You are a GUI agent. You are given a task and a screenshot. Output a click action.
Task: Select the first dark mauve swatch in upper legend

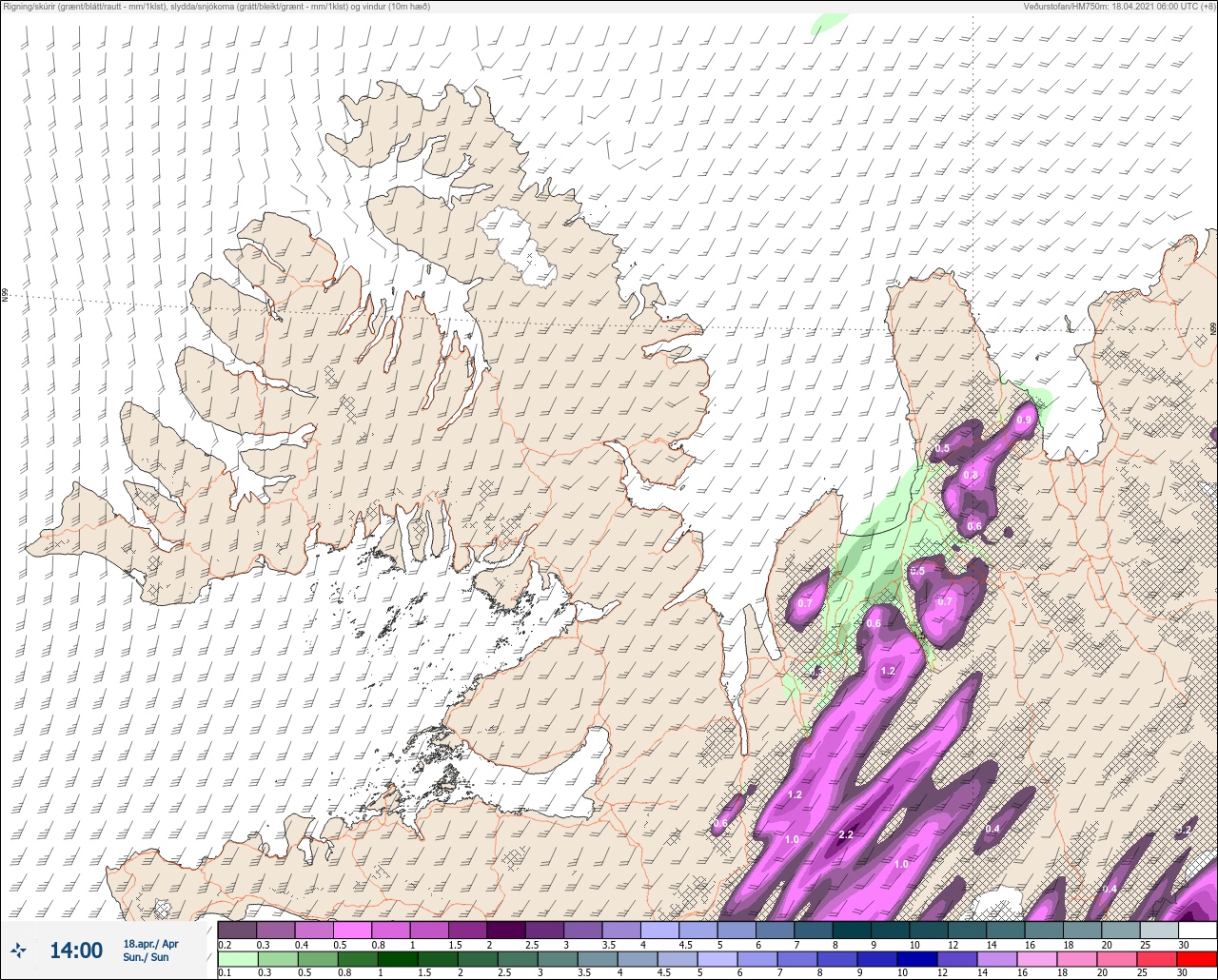(x=237, y=930)
